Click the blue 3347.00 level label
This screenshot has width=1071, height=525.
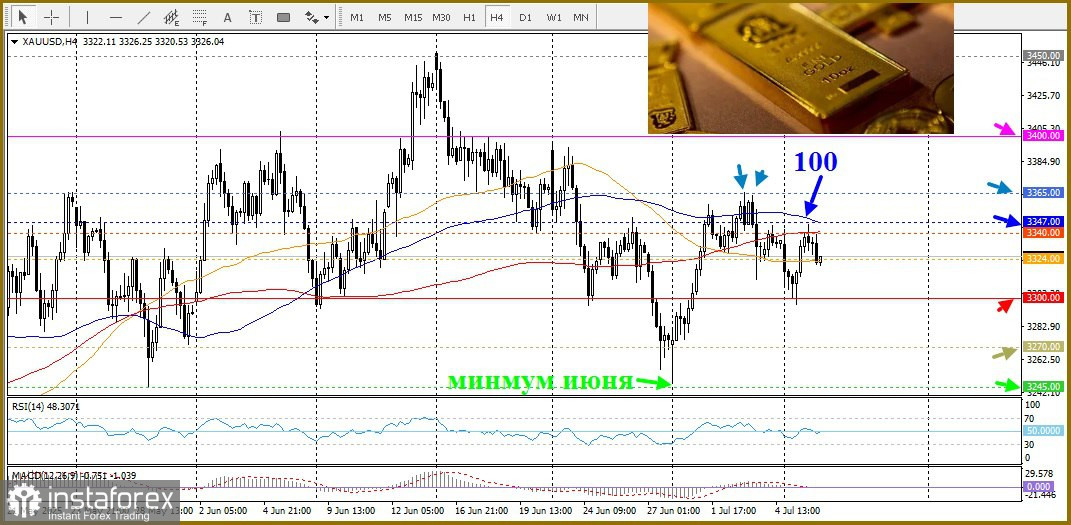pos(1042,222)
